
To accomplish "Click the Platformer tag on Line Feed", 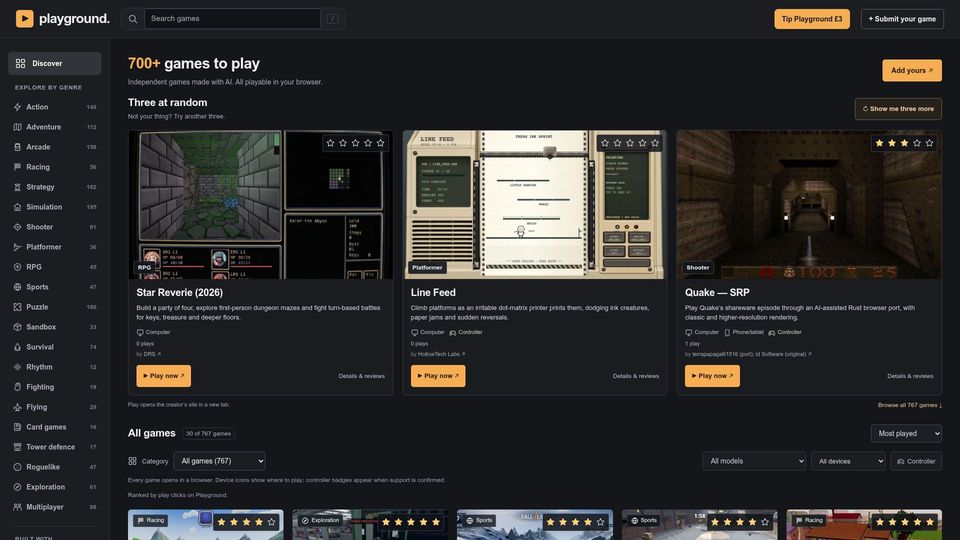I will (427, 268).
